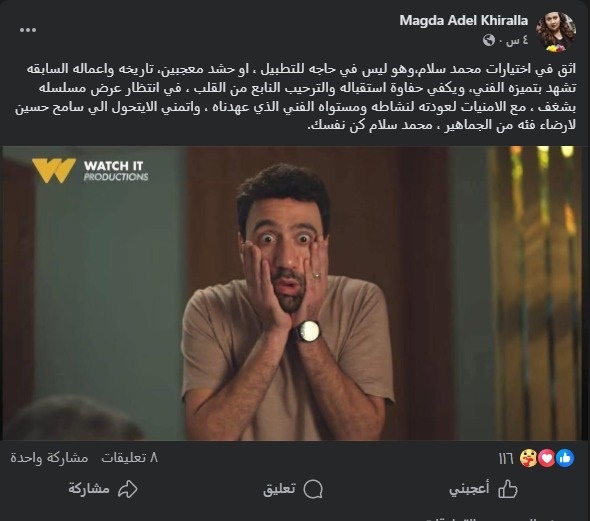Image resolution: width=590 pixels, height=521 pixels.
Task: Open the ١١٦ reactions list
Action: (x=506, y=459)
